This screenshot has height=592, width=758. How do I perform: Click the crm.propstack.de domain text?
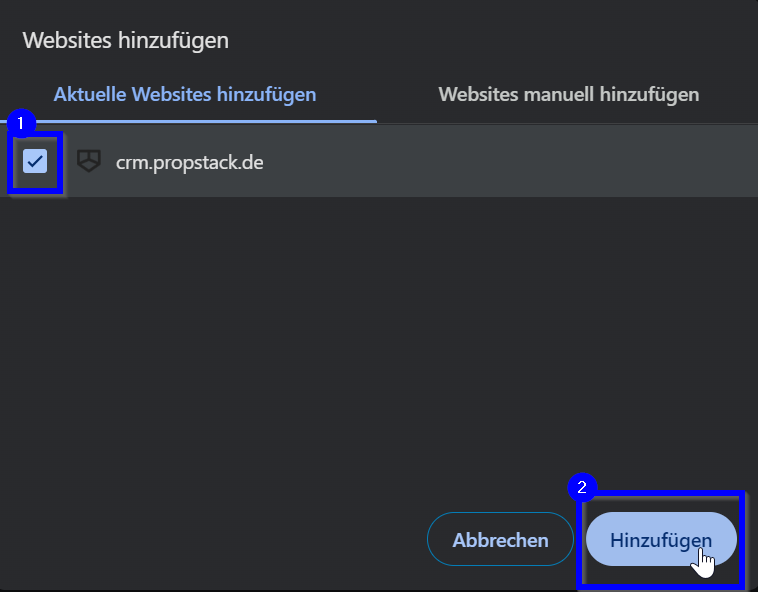coord(189,161)
